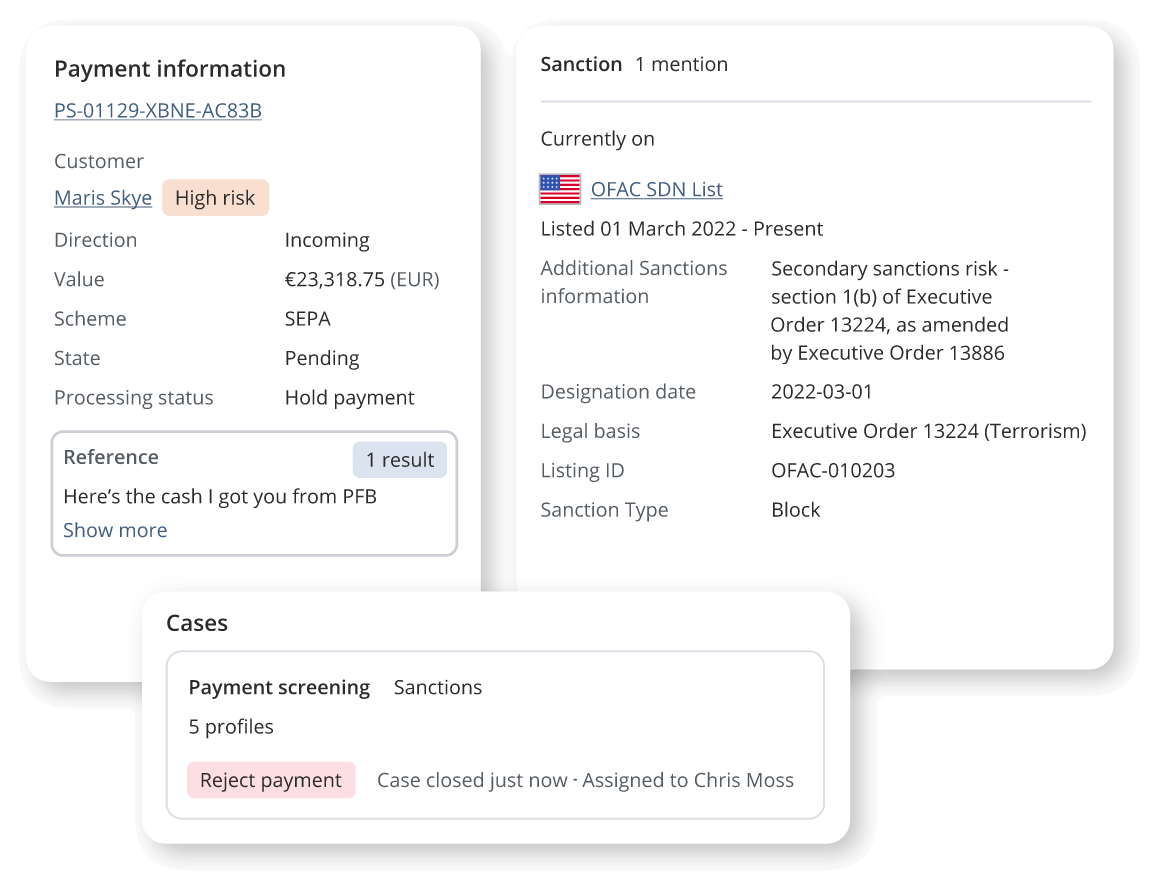Expand reference with Show more
The height and width of the screenshot is (890, 1160).
[115, 530]
